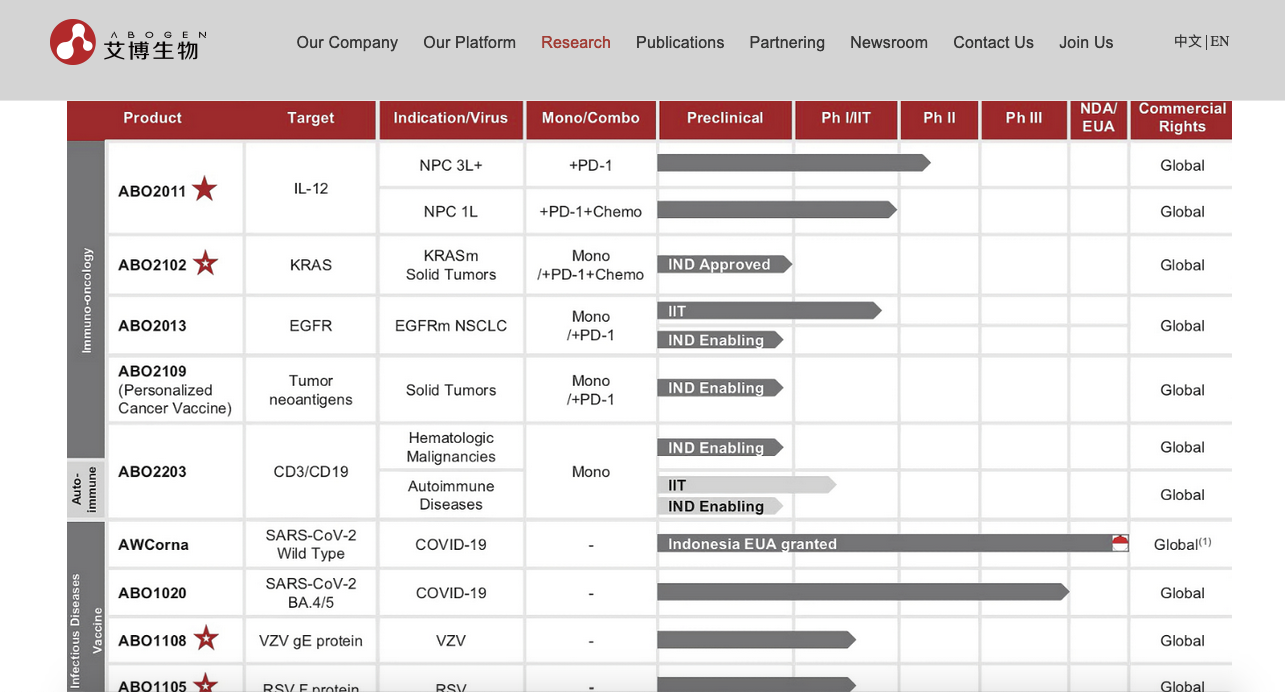Click the red star beside ABO2102
This screenshot has width=1285, height=692.
point(205,263)
